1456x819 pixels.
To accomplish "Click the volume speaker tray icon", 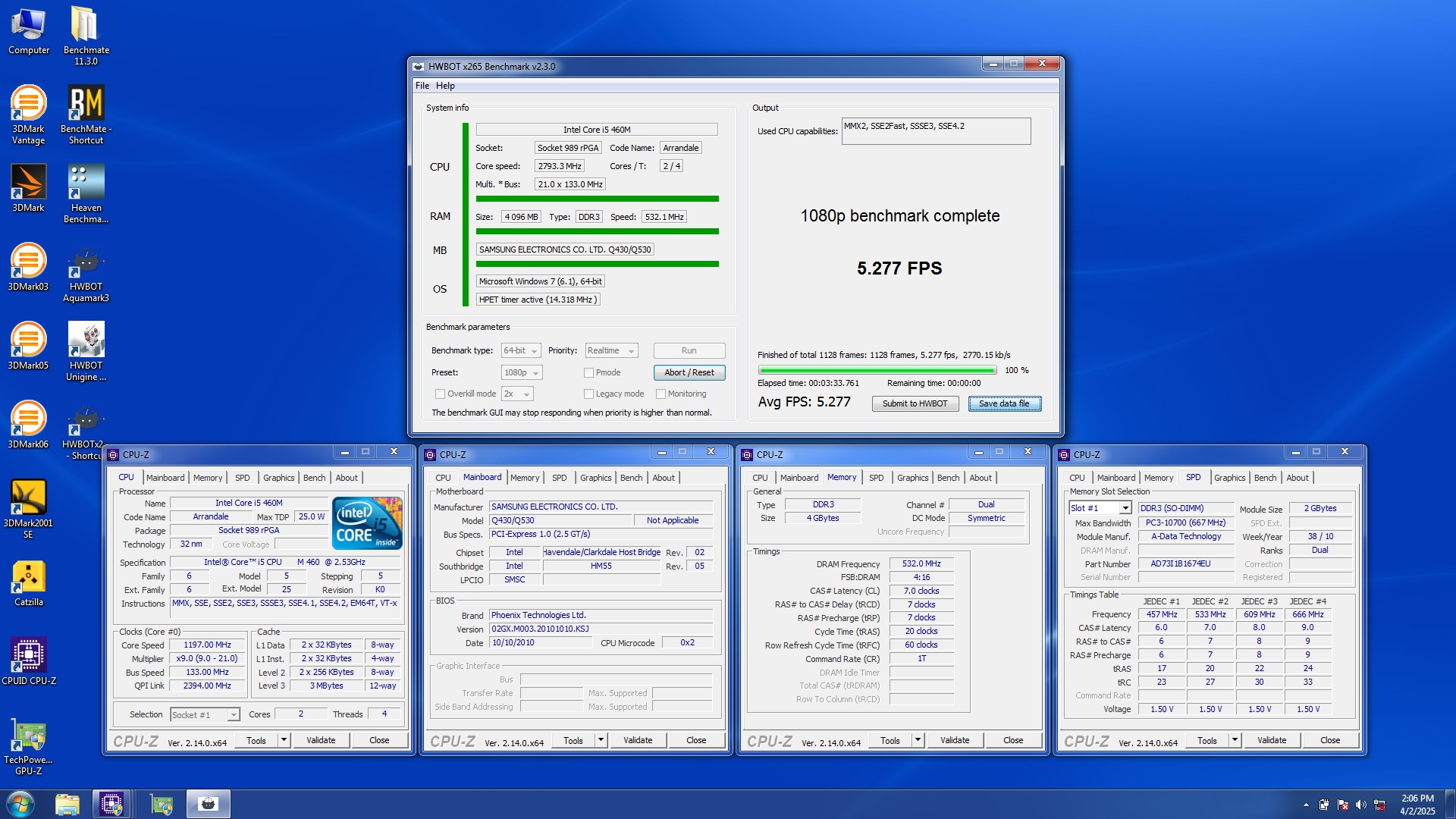I will point(1361,805).
